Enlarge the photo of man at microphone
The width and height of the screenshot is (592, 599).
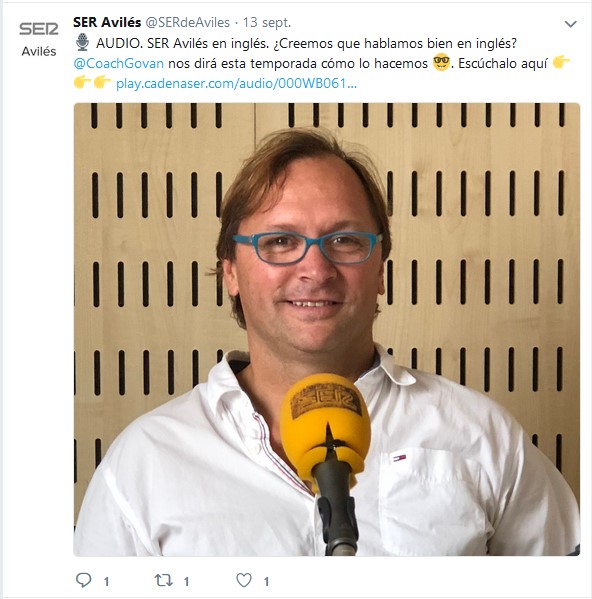point(327,329)
